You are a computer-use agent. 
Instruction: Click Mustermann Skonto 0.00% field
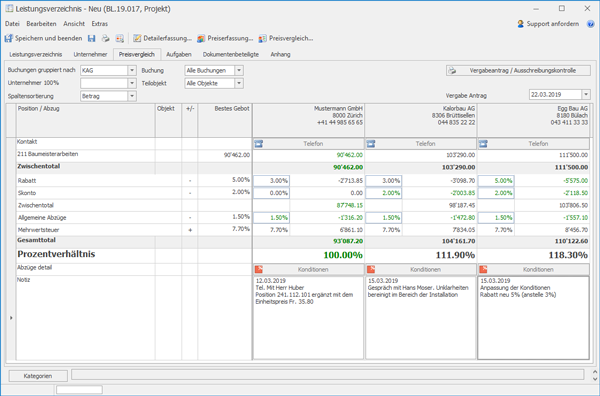pos(271,193)
